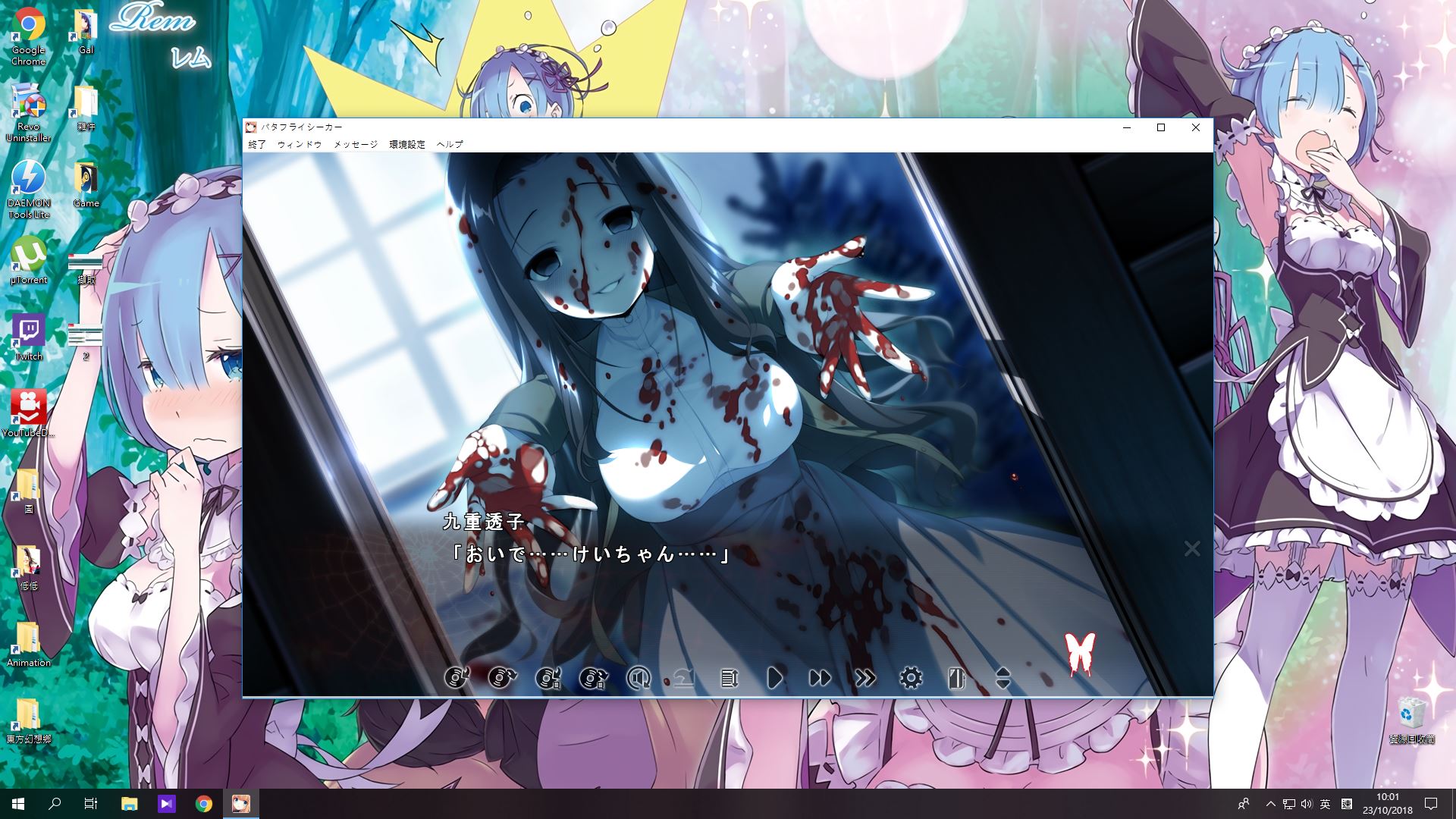Open the game settings gear

pos(911,677)
